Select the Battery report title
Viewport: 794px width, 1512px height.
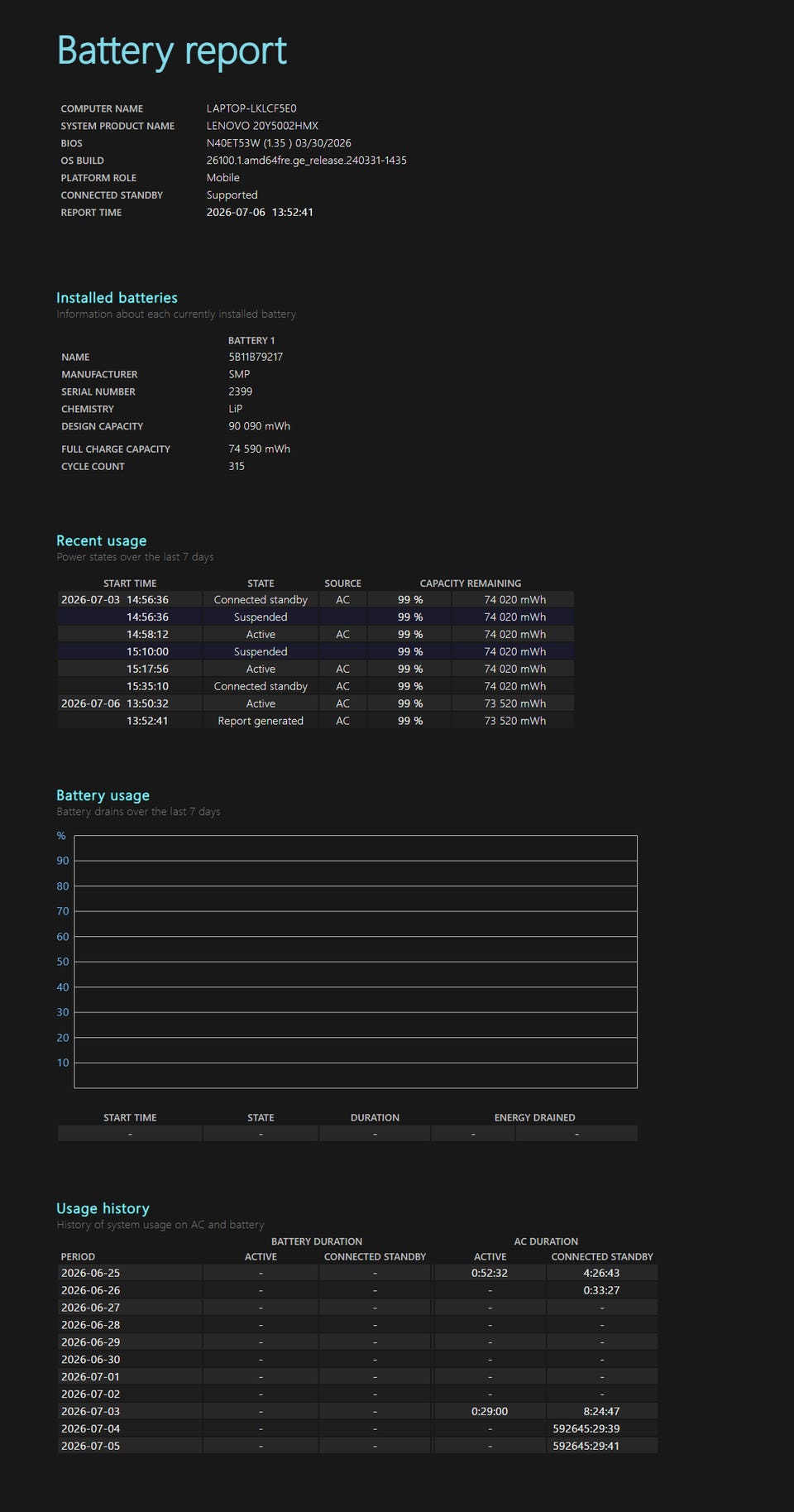pyautogui.click(x=172, y=51)
